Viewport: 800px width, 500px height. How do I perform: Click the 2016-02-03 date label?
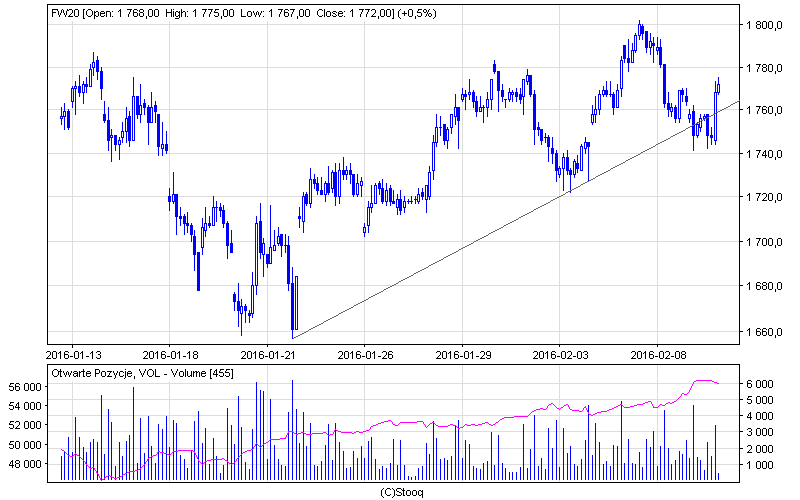point(560,355)
